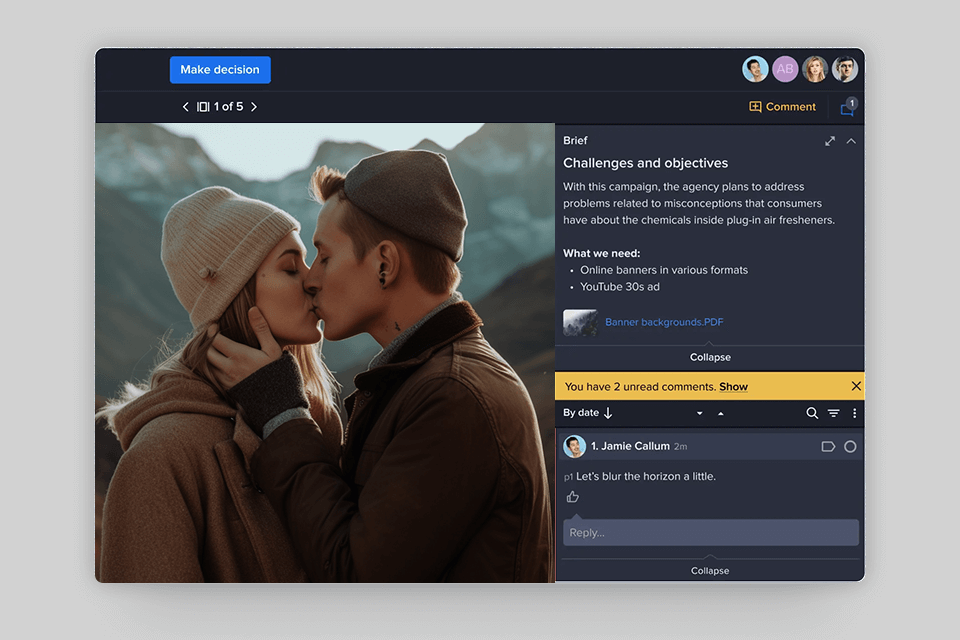Dismiss the unread comments banner
Screen dimensions: 960x640
tap(856, 386)
